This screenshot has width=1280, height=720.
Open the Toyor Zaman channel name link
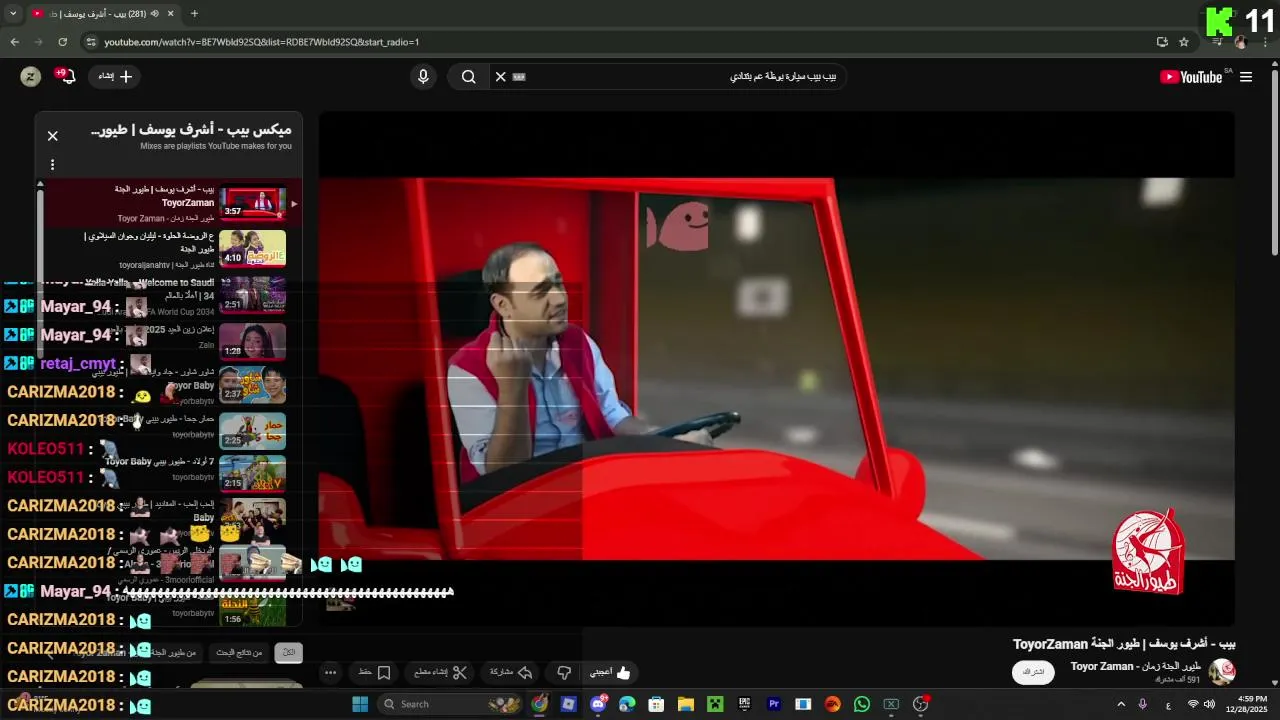[x=1136, y=666]
